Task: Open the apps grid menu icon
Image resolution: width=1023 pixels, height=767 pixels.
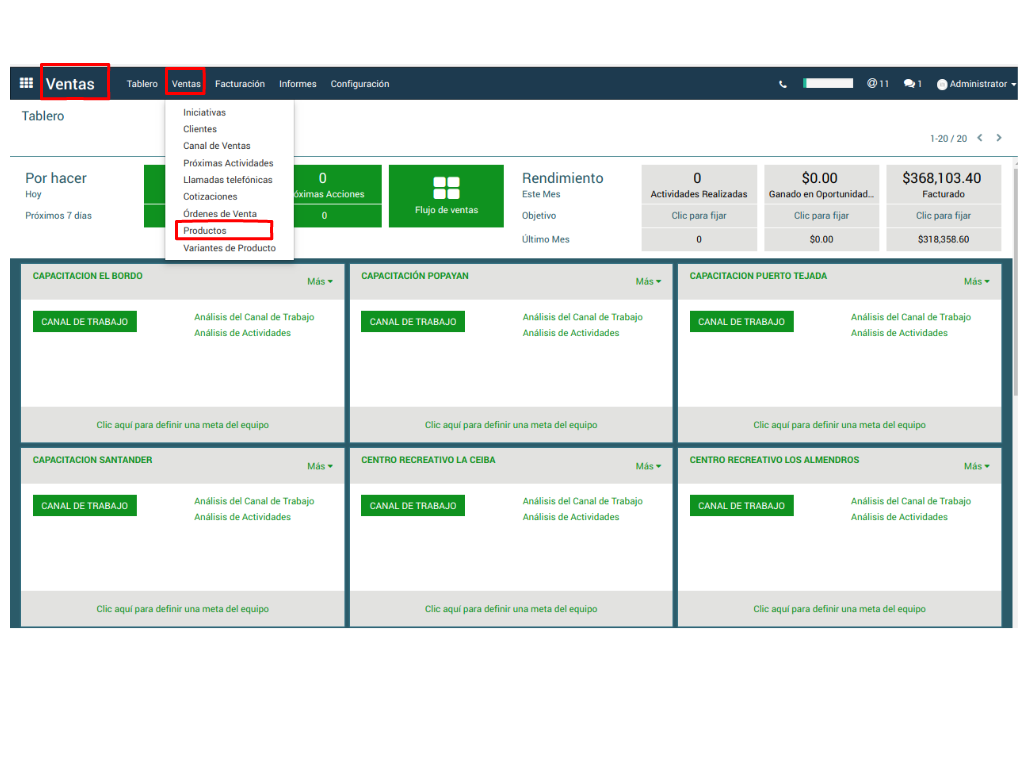Action: click(x=26, y=84)
